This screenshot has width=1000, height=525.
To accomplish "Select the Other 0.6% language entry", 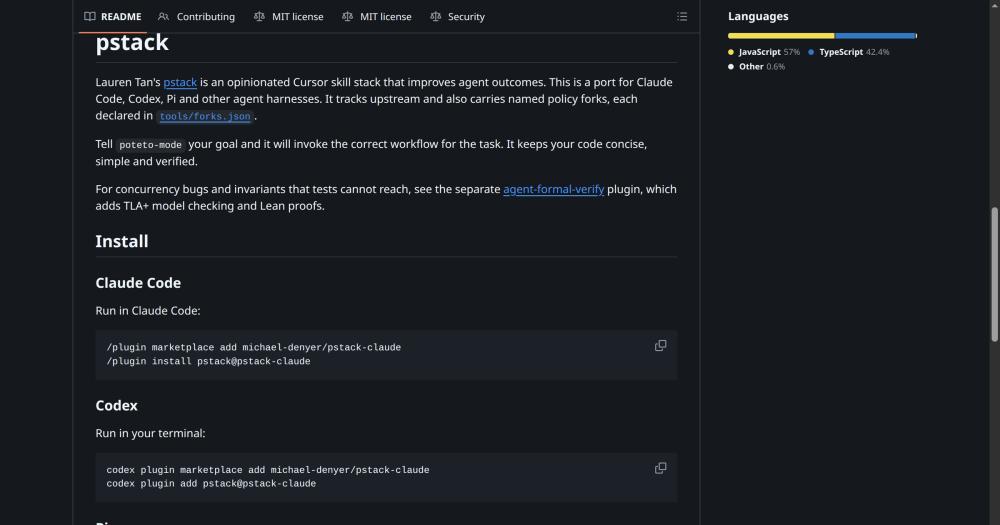I will (756, 66).
